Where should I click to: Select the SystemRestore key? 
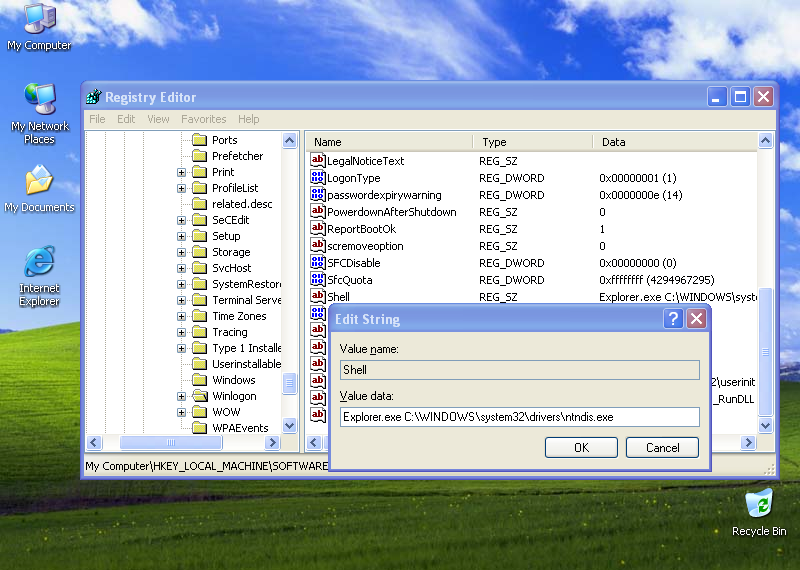[x=246, y=284]
